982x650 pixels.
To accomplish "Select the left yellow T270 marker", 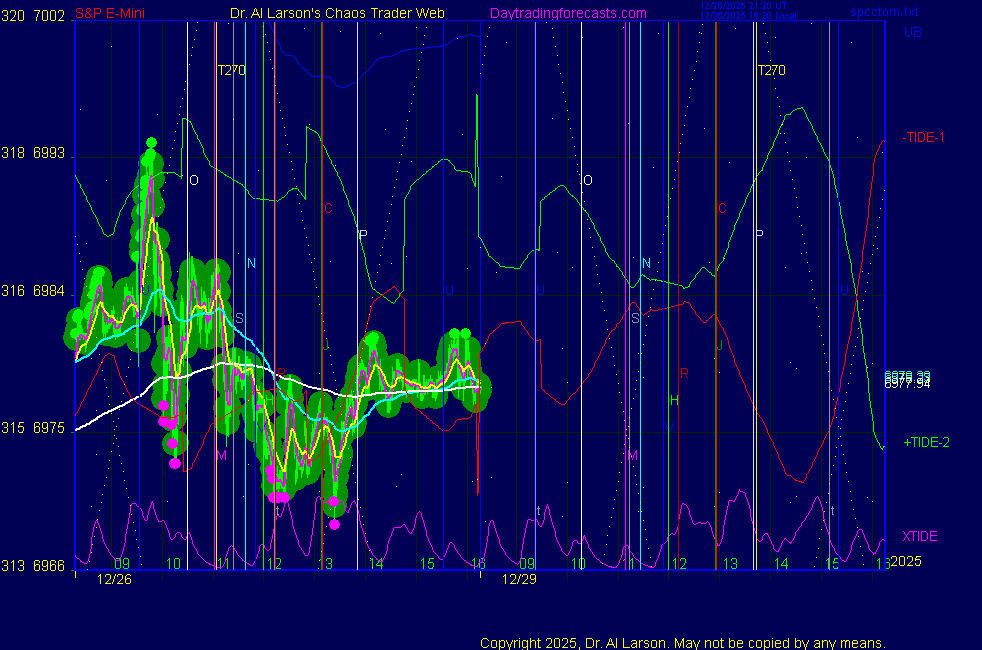I will [x=231, y=70].
